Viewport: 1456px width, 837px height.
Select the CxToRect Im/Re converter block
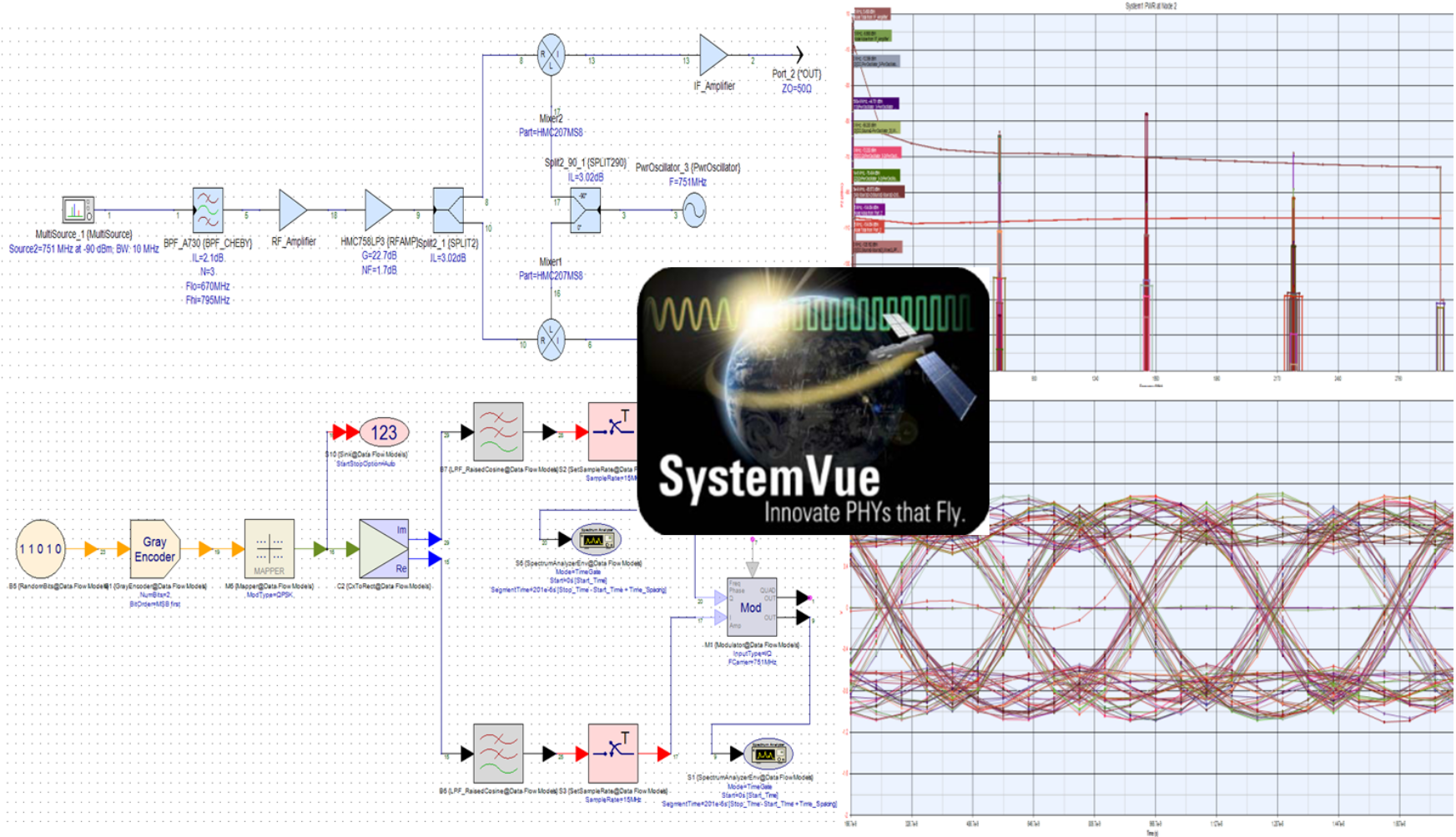point(384,548)
